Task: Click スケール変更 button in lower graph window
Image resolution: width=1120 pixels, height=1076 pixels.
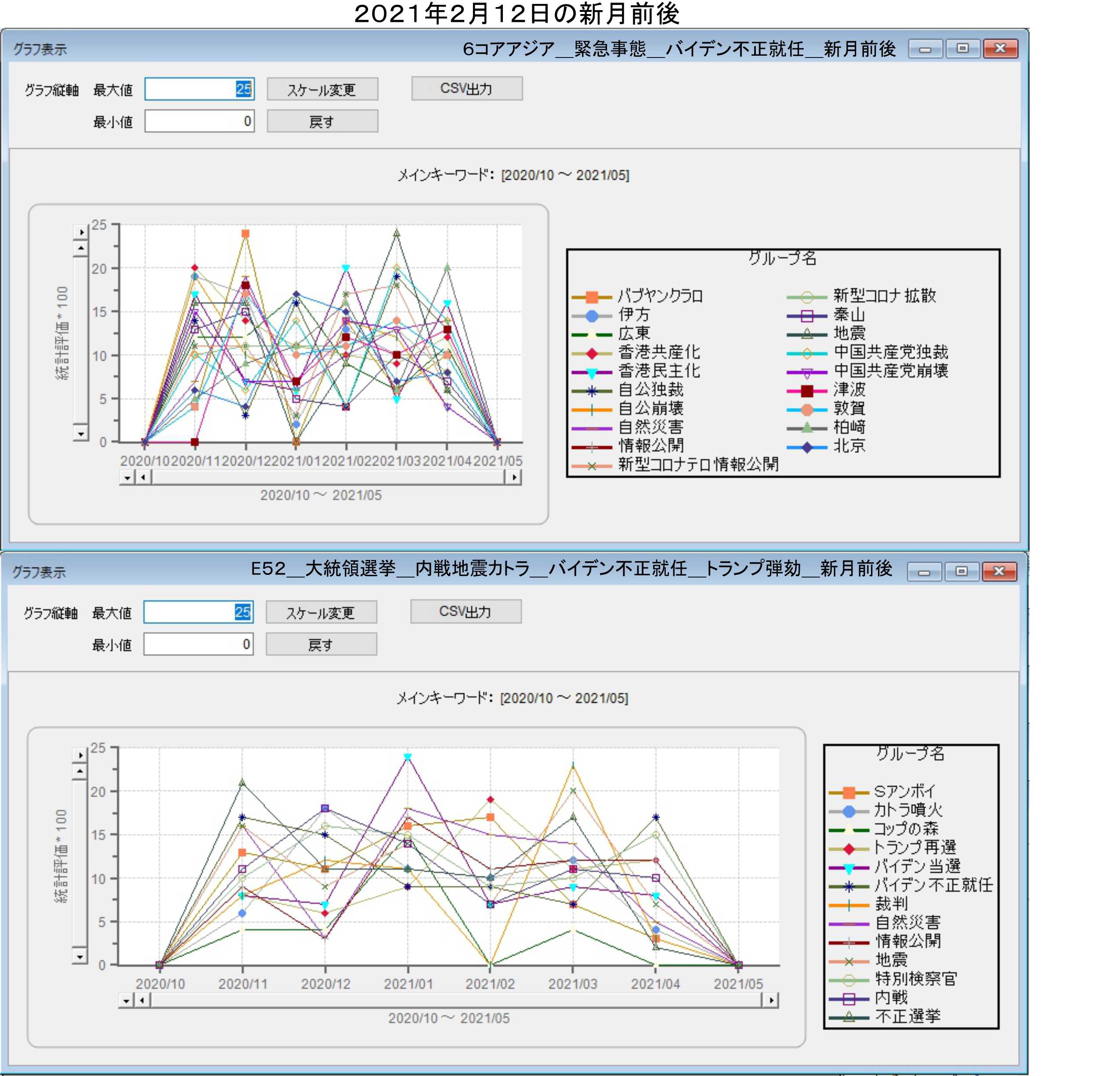Action: [321, 613]
